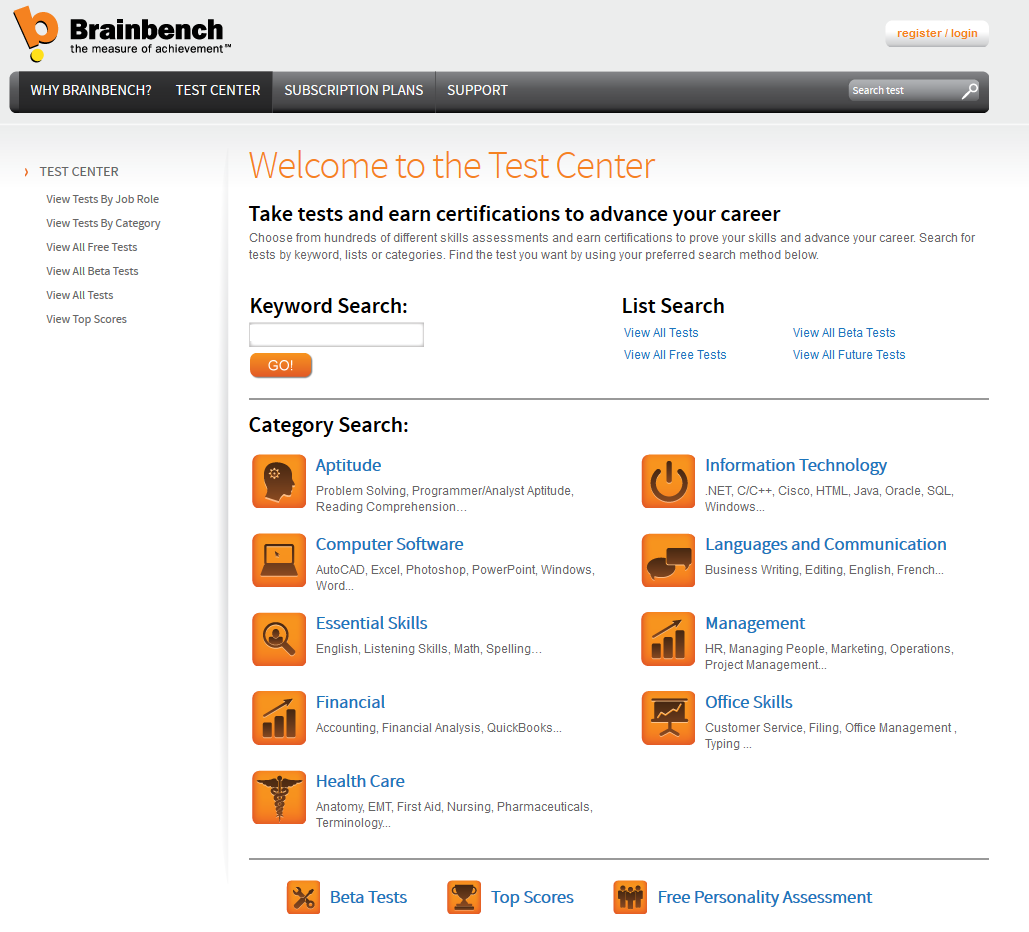Click the Health Care caduceus icon
Image resolution: width=1029 pixels, height=932 pixels.
point(279,797)
